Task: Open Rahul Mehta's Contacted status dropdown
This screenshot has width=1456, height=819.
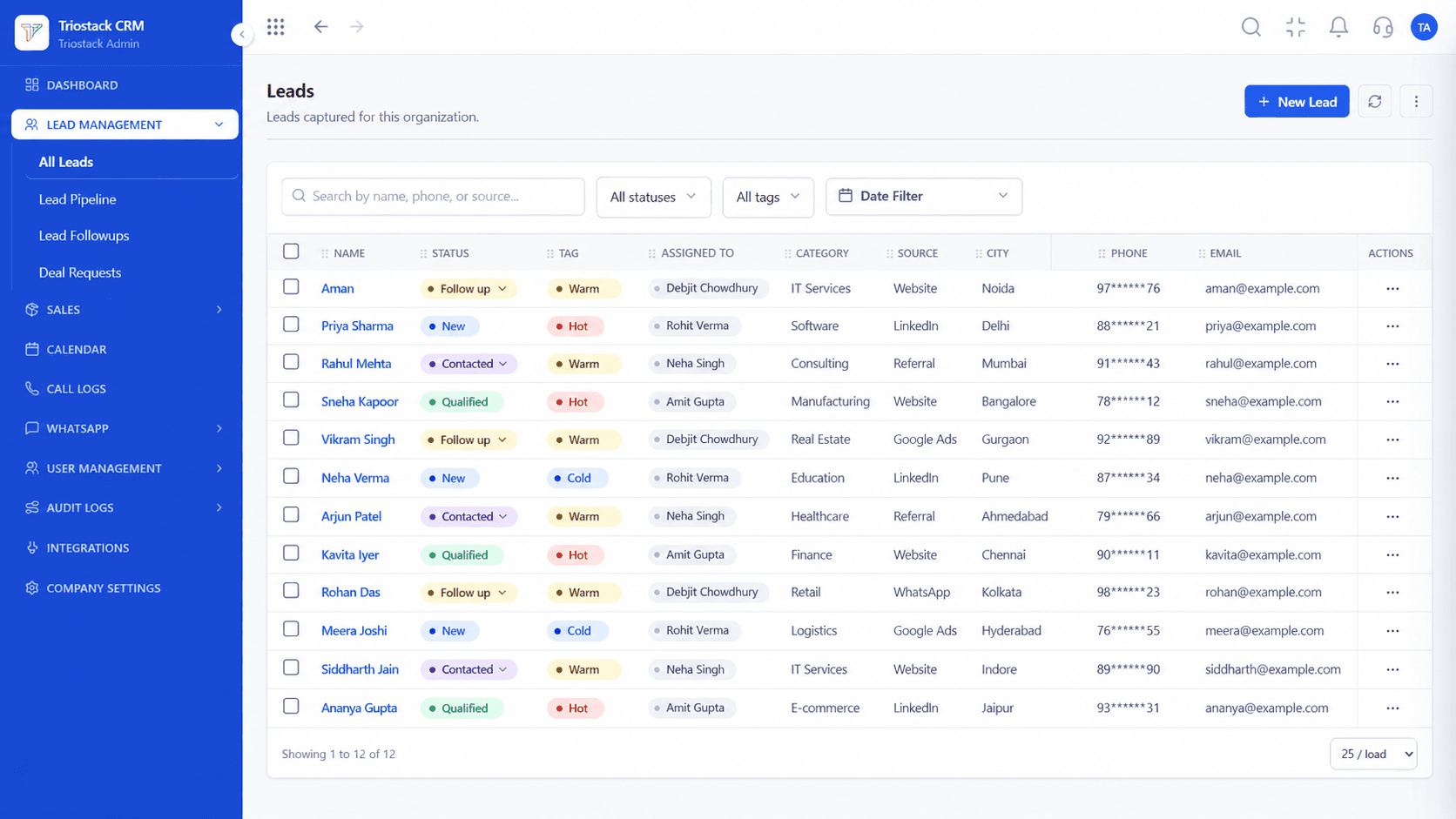Action: [x=468, y=364]
